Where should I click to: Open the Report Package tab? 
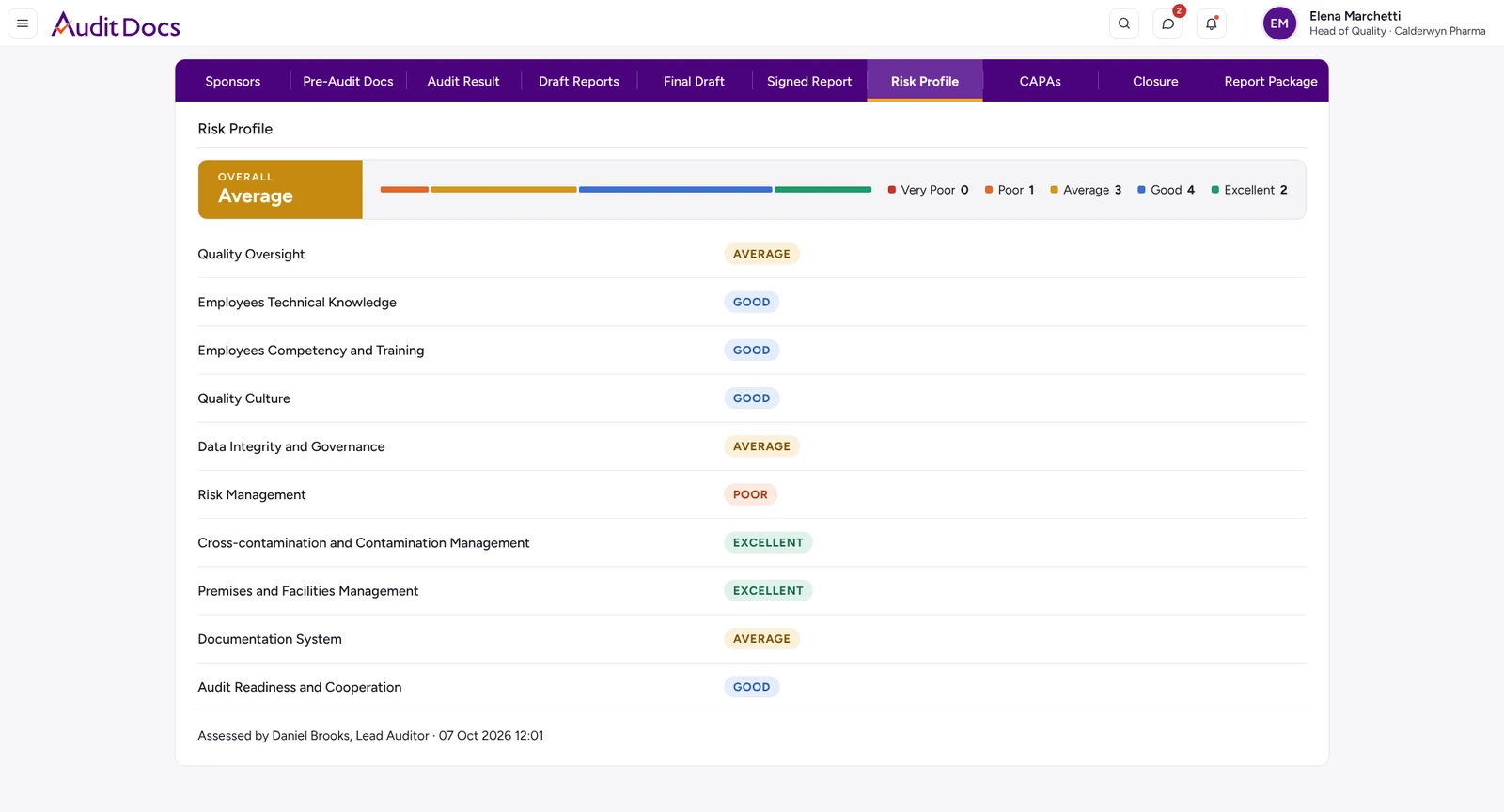(1271, 81)
